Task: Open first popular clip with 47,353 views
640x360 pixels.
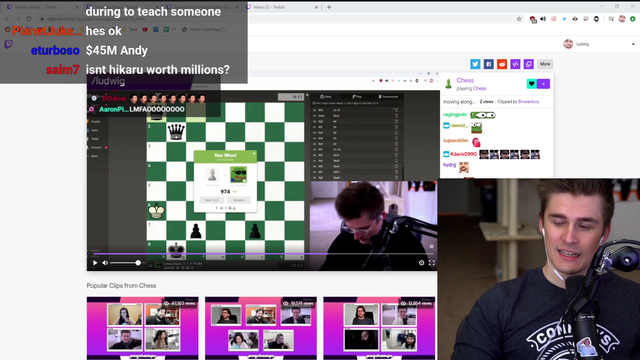Action: click(142, 328)
